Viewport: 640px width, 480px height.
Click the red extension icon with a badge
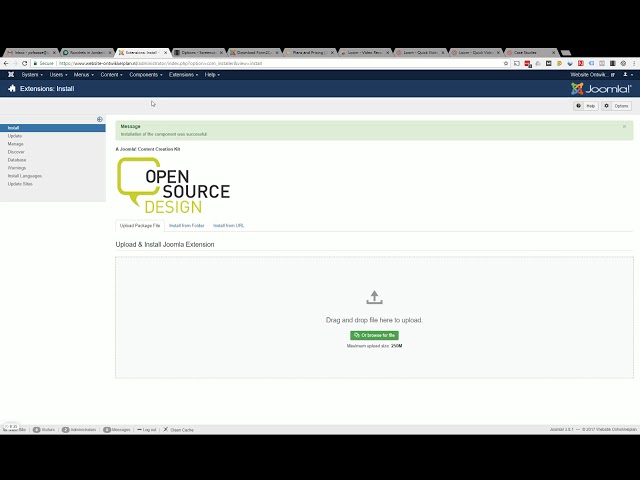[x=528, y=64]
